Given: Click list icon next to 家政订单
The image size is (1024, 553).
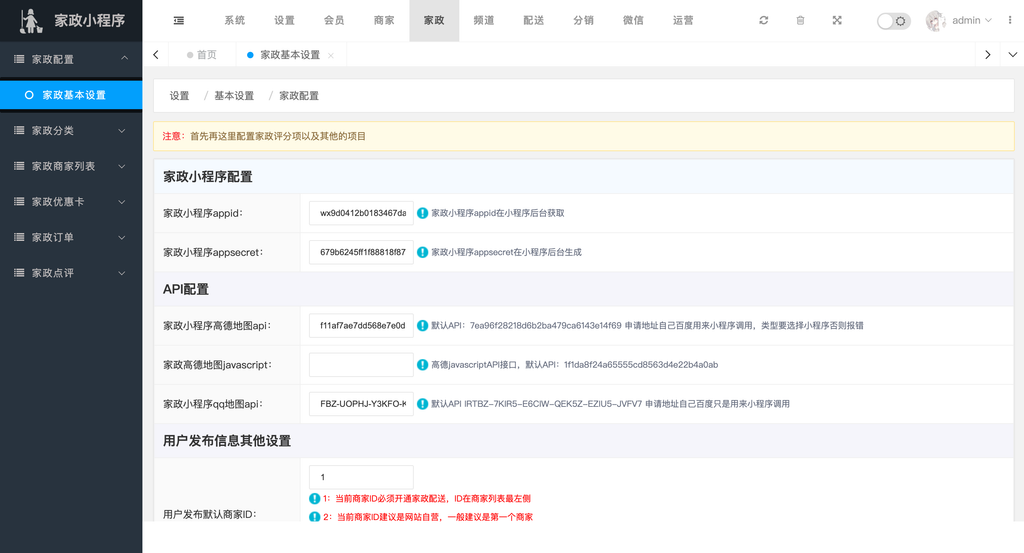Looking at the screenshot, I should 20,237.
